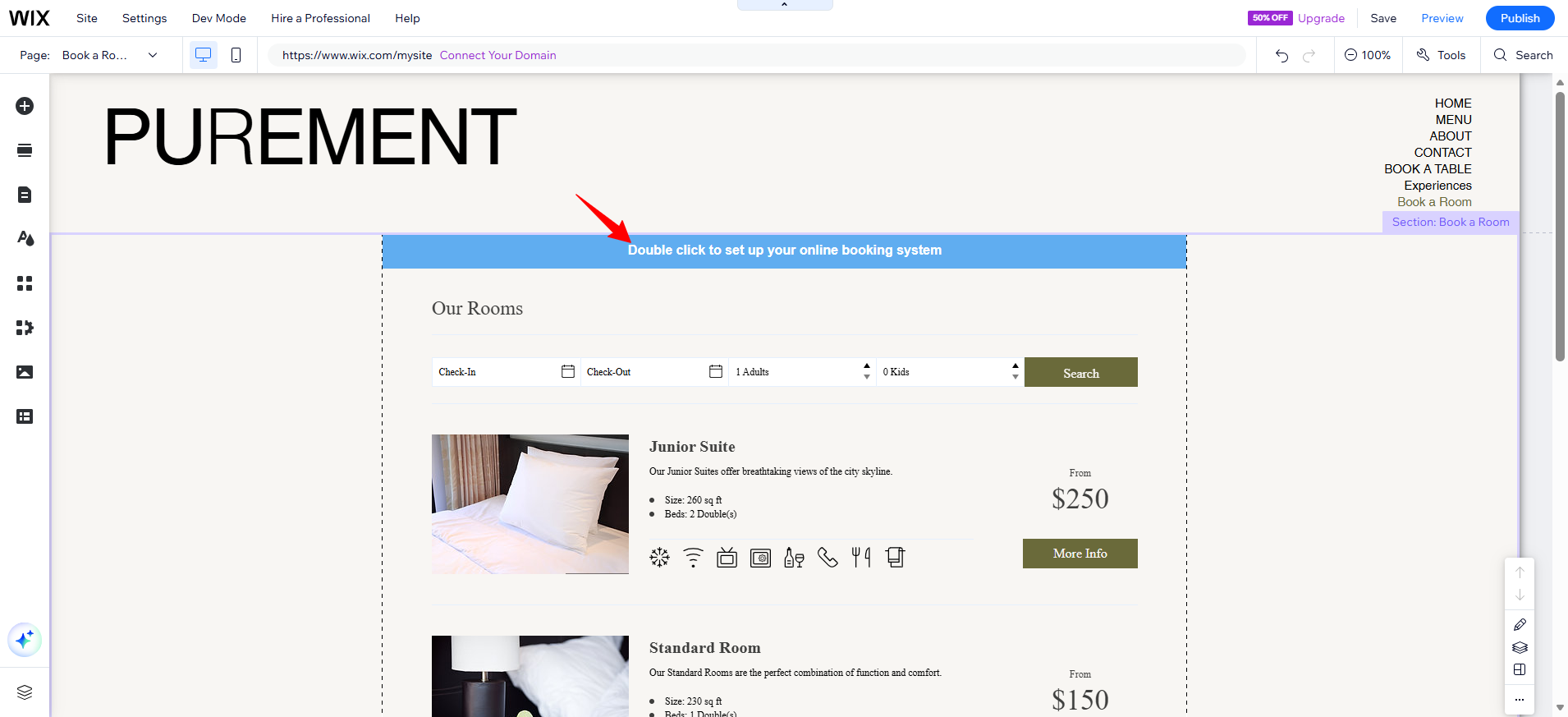
Task: Increase the Kids count arrow
Action: pyautogui.click(x=1016, y=366)
